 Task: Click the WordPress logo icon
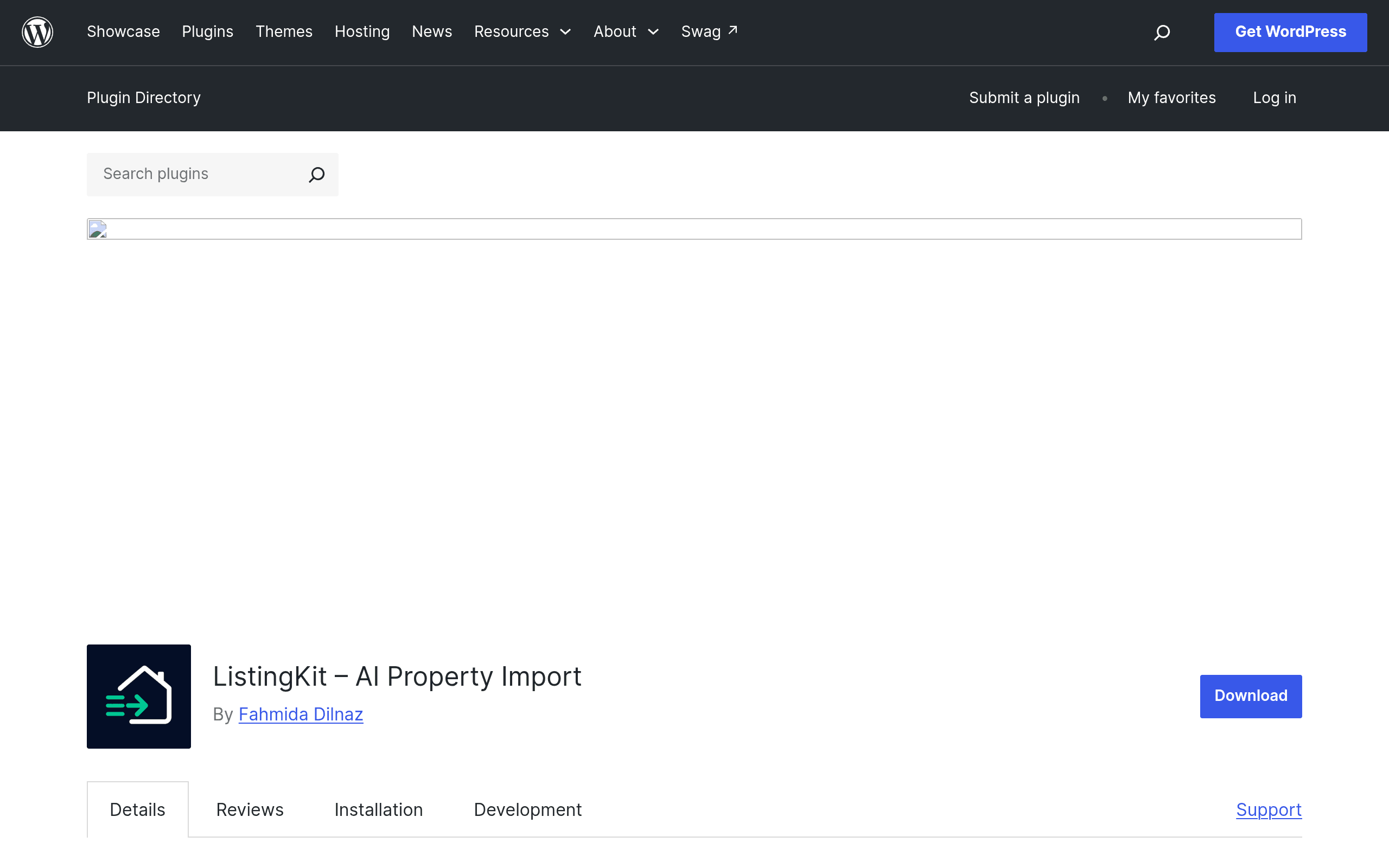[37, 32]
